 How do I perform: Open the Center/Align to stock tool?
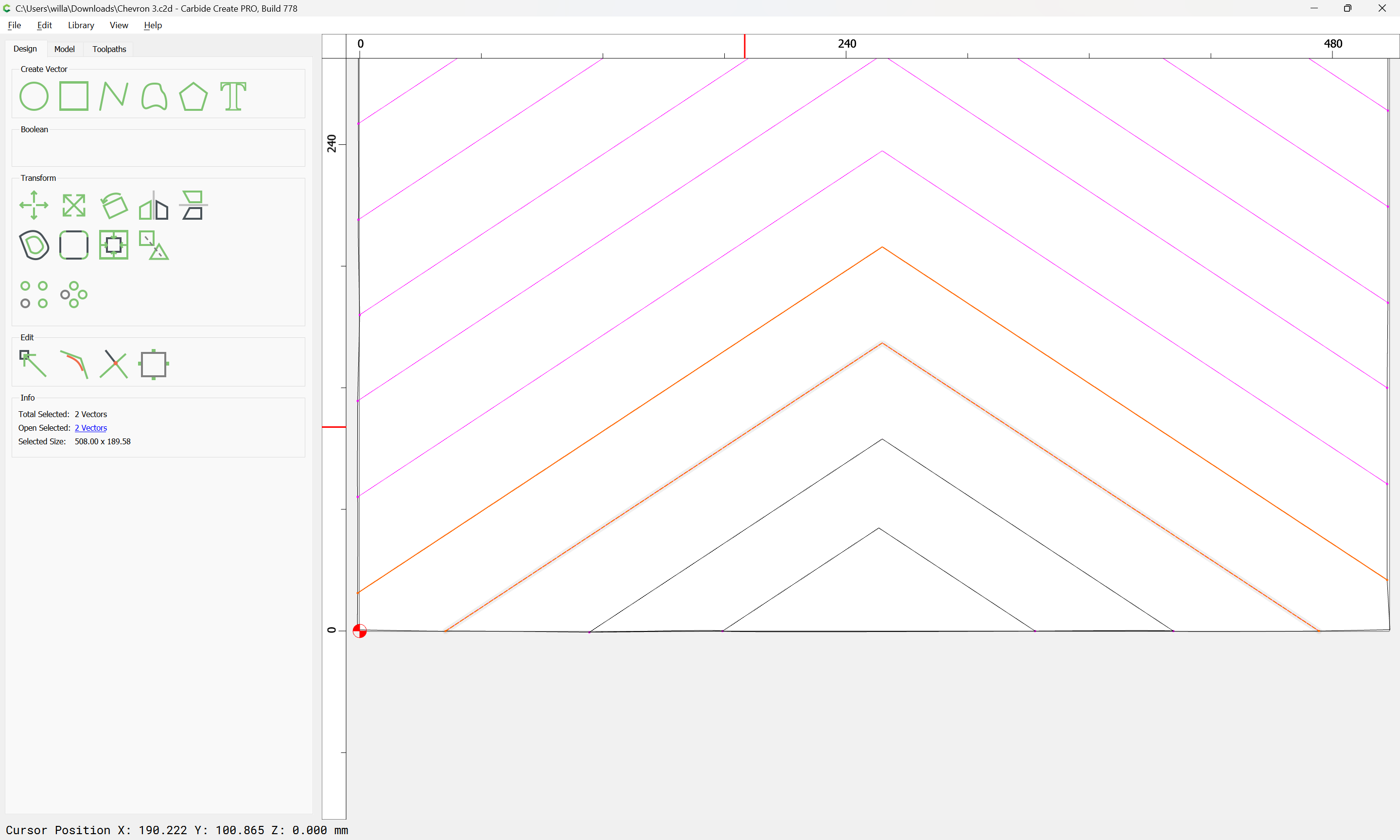114,245
